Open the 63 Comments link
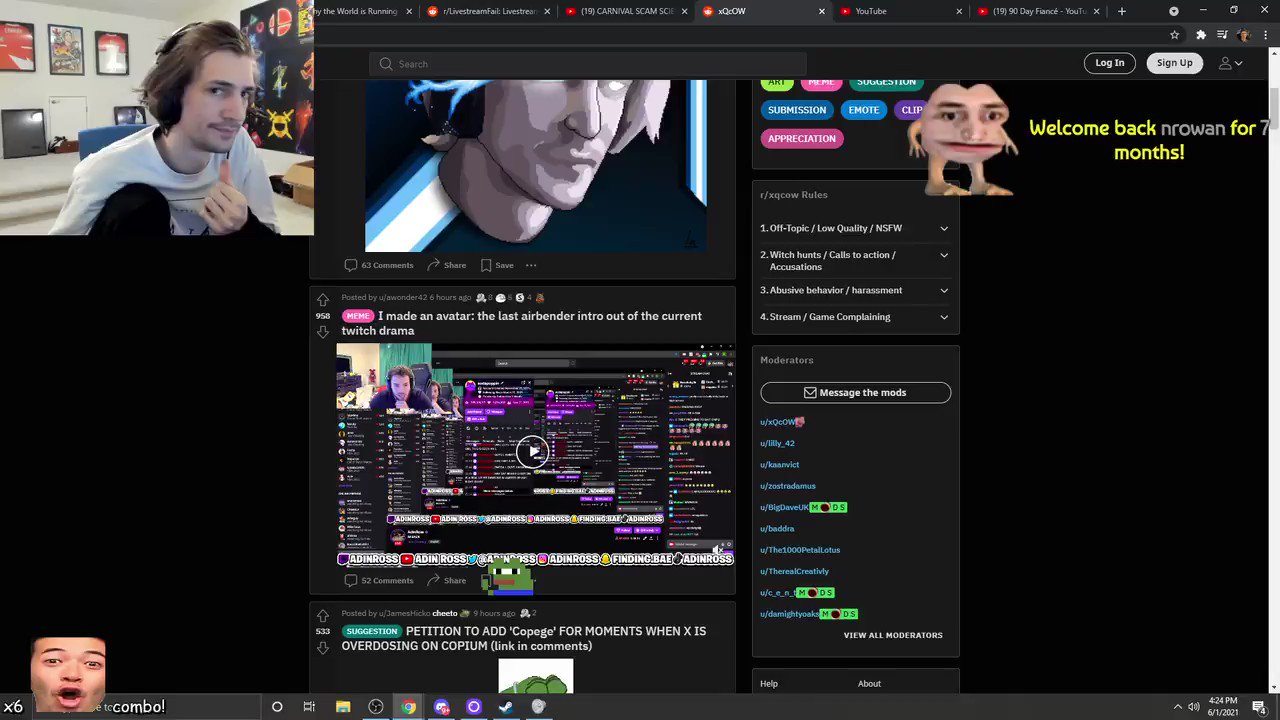1280x720 pixels. [x=379, y=265]
